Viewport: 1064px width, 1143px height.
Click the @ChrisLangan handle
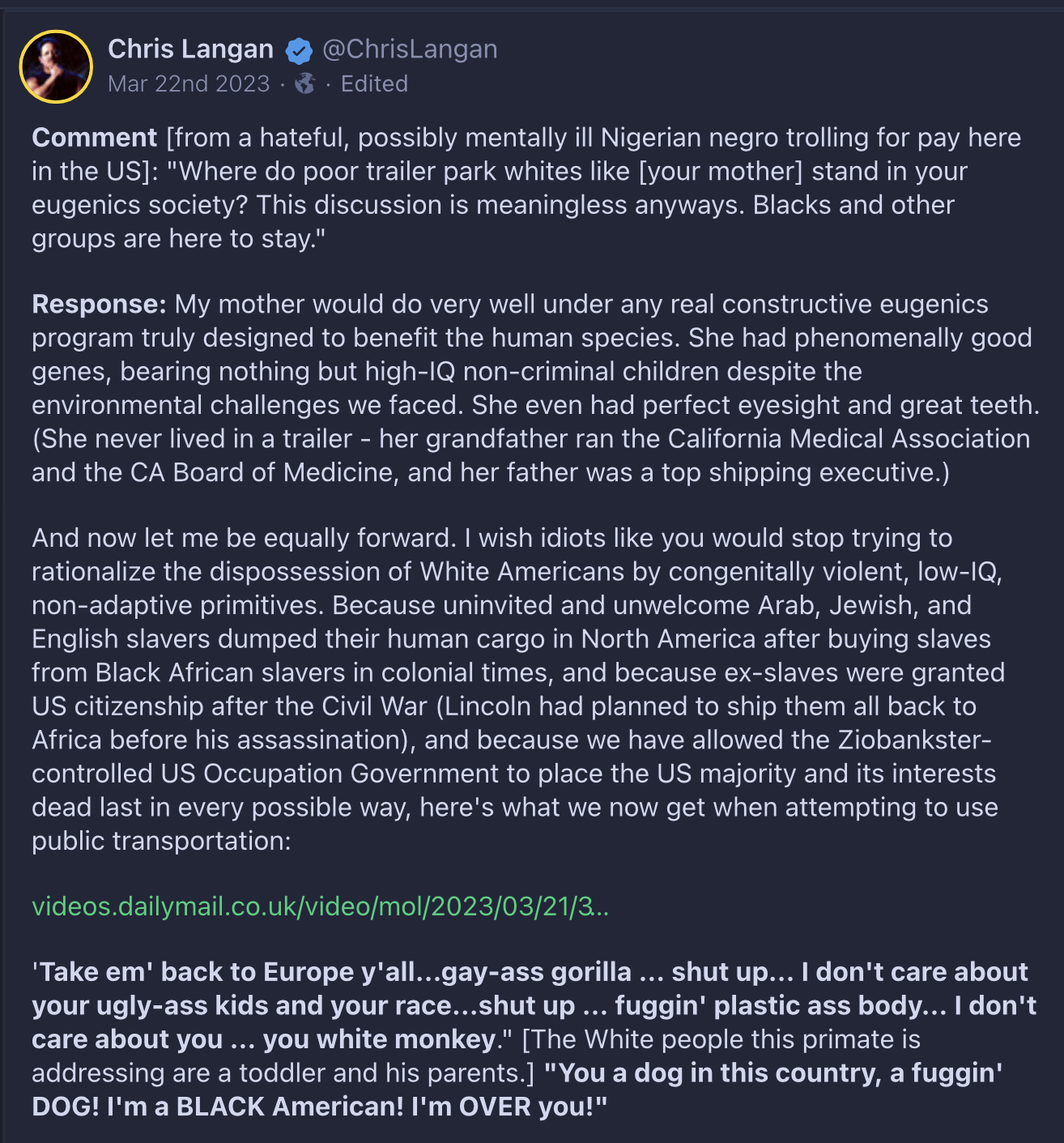click(410, 49)
